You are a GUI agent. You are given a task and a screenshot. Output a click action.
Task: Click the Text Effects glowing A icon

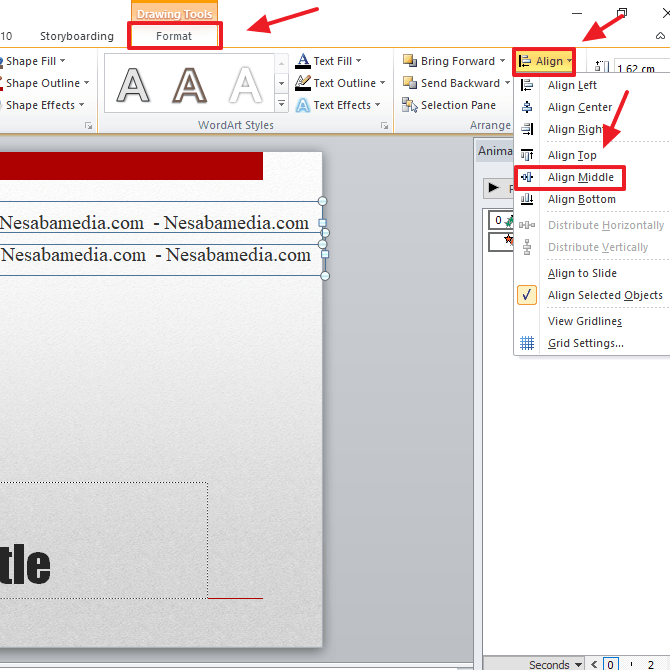pos(303,105)
